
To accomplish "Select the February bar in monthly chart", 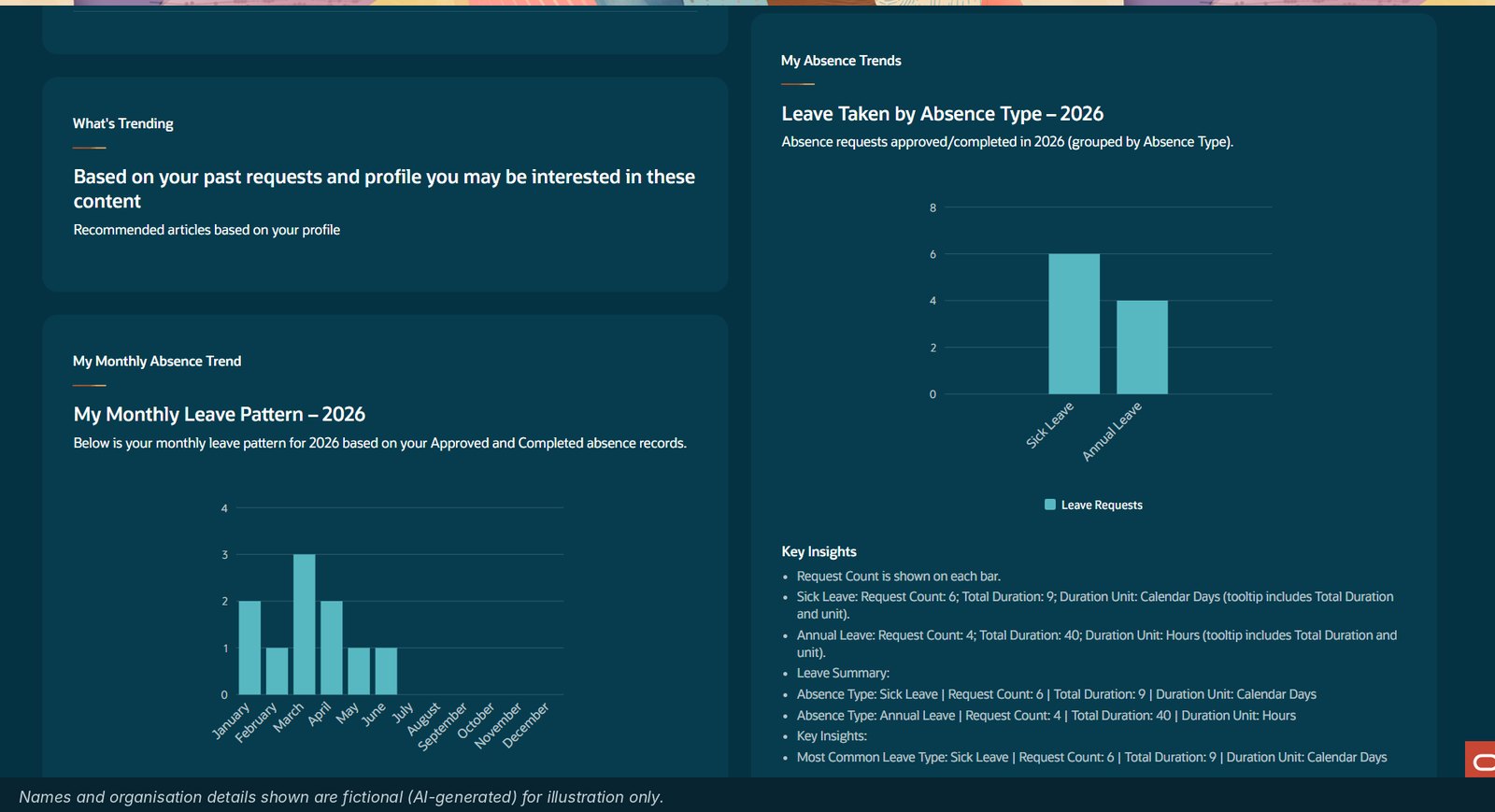I will point(277,671).
